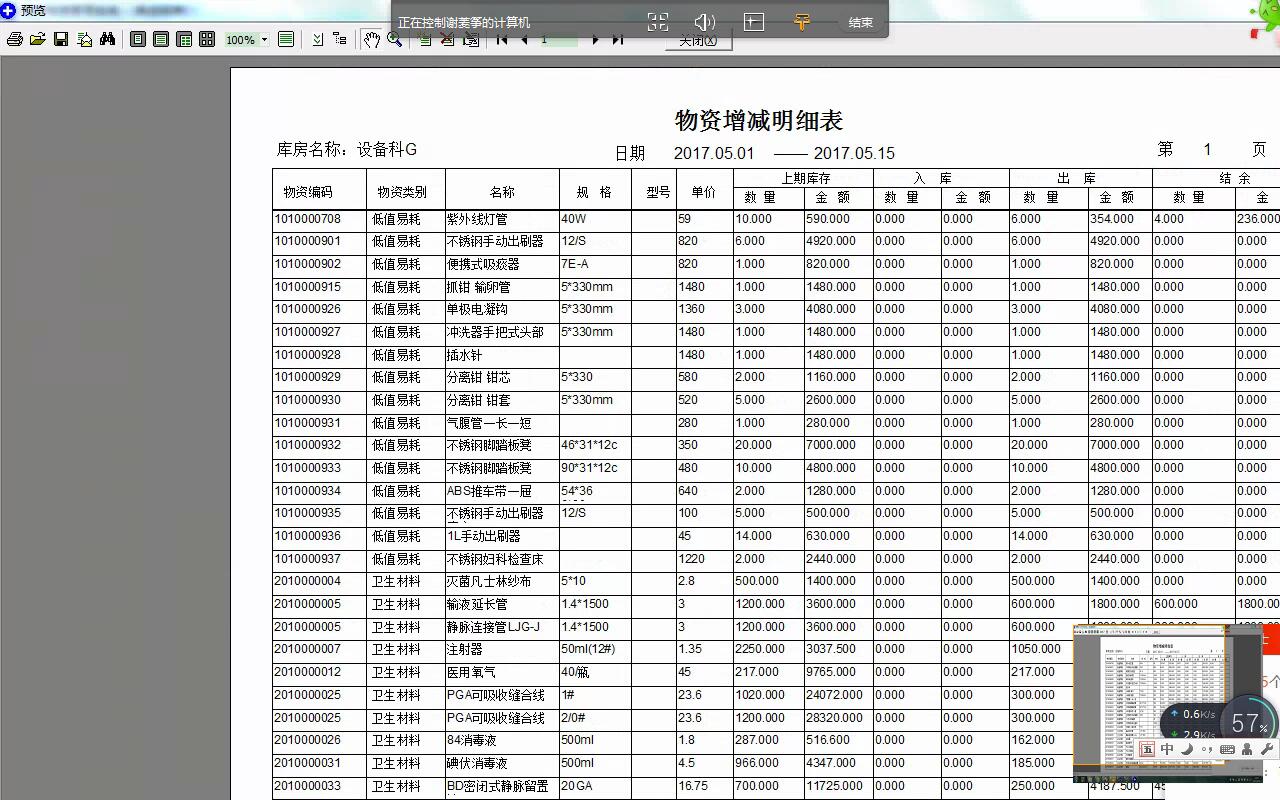Click 结束 to end remote control
Image resolution: width=1280 pixels, height=800 pixels.
click(x=860, y=22)
